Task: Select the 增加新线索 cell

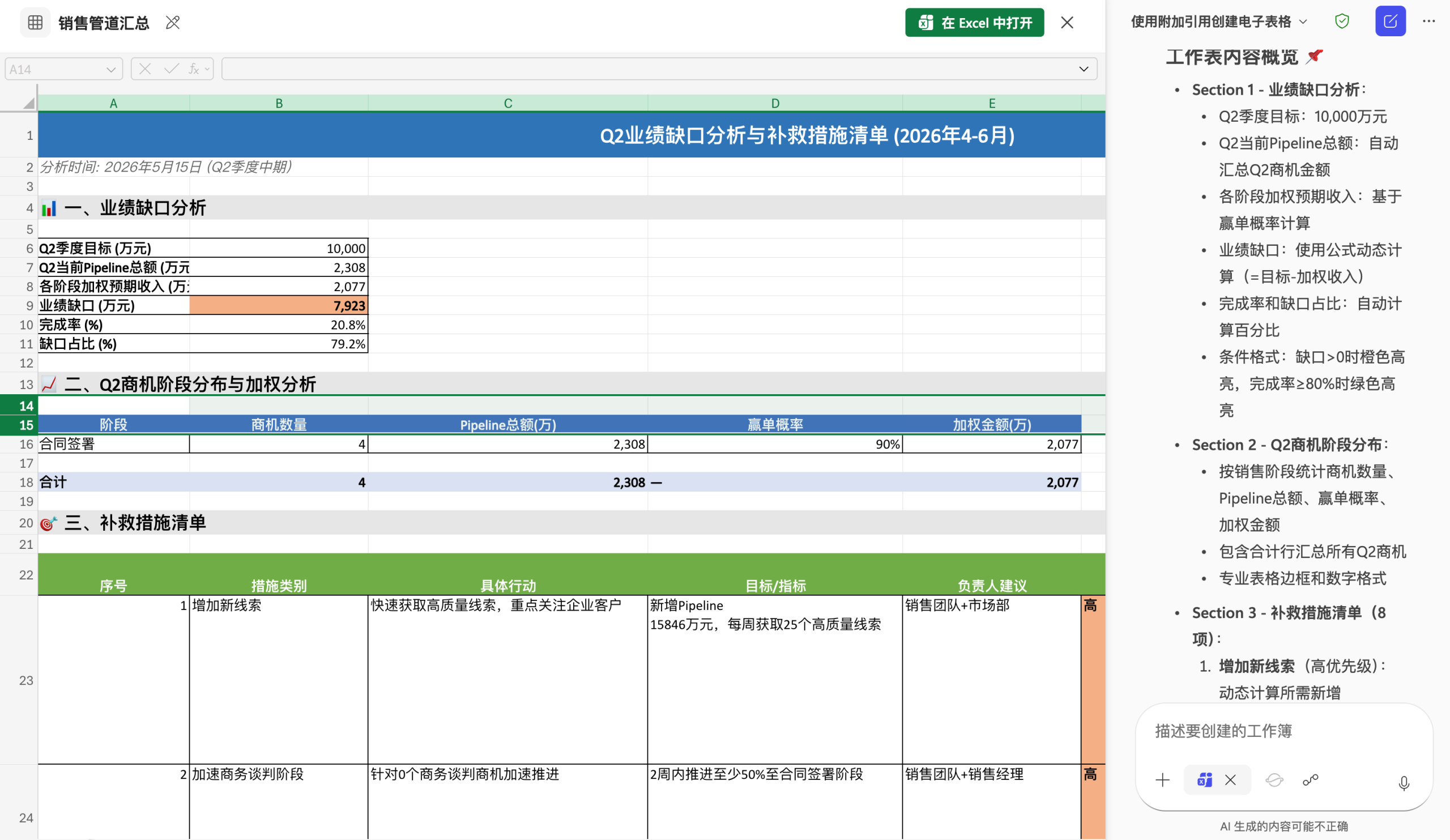Action: coord(279,680)
